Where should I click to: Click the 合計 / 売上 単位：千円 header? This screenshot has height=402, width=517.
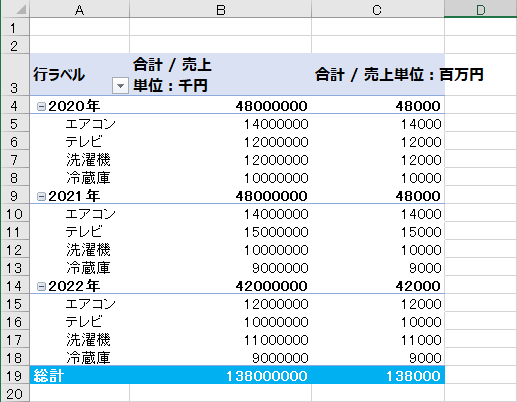point(220,75)
